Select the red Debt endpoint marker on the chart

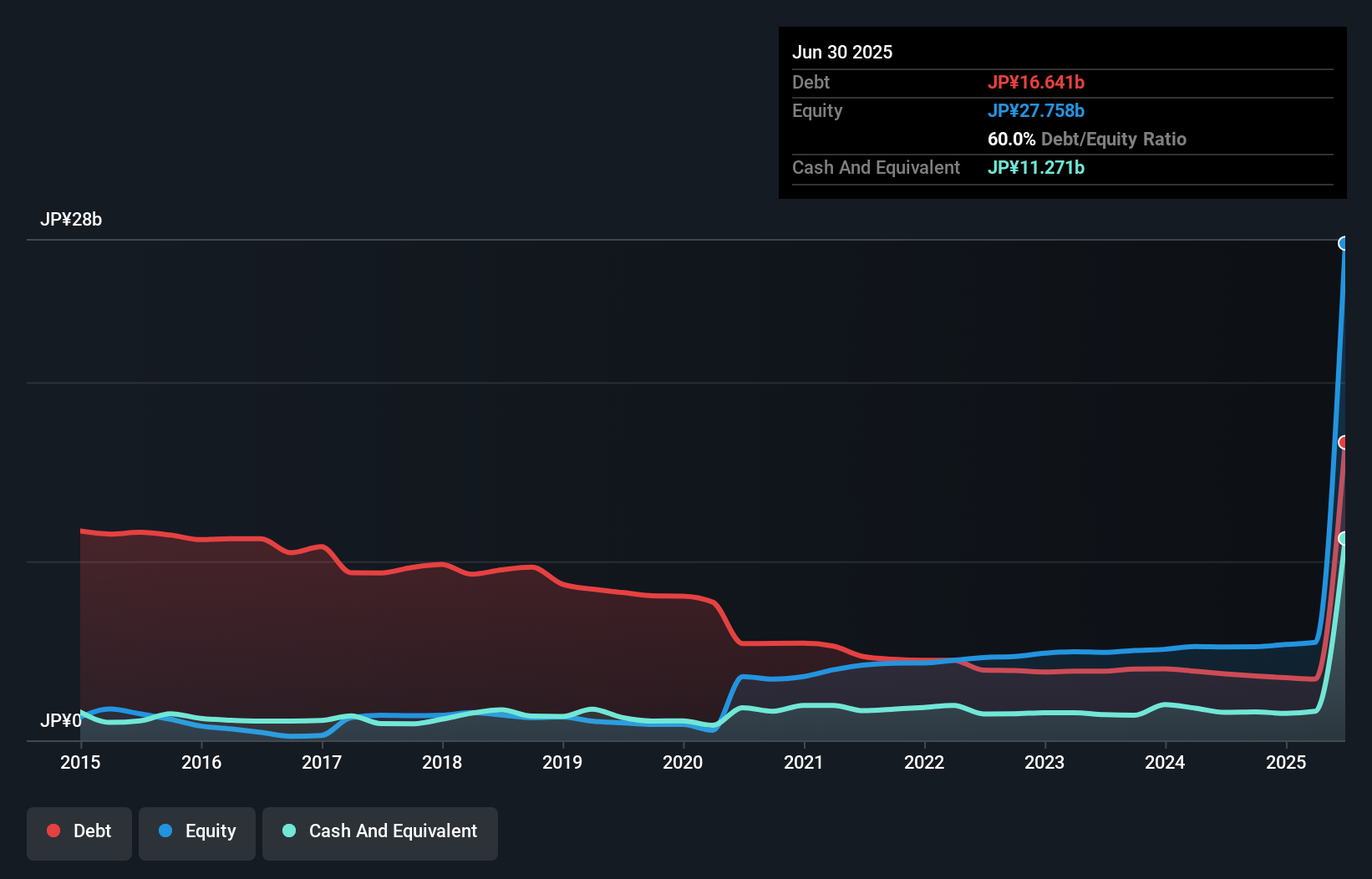(x=1344, y=442)
